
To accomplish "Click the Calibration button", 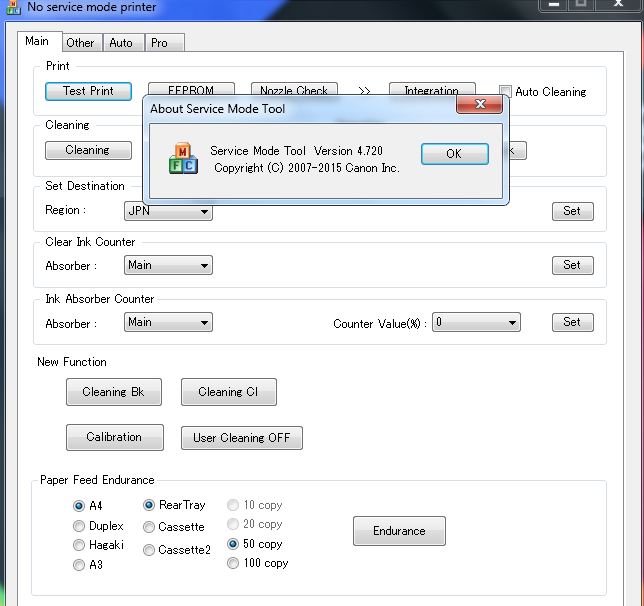I will click(x=115, y=437).
